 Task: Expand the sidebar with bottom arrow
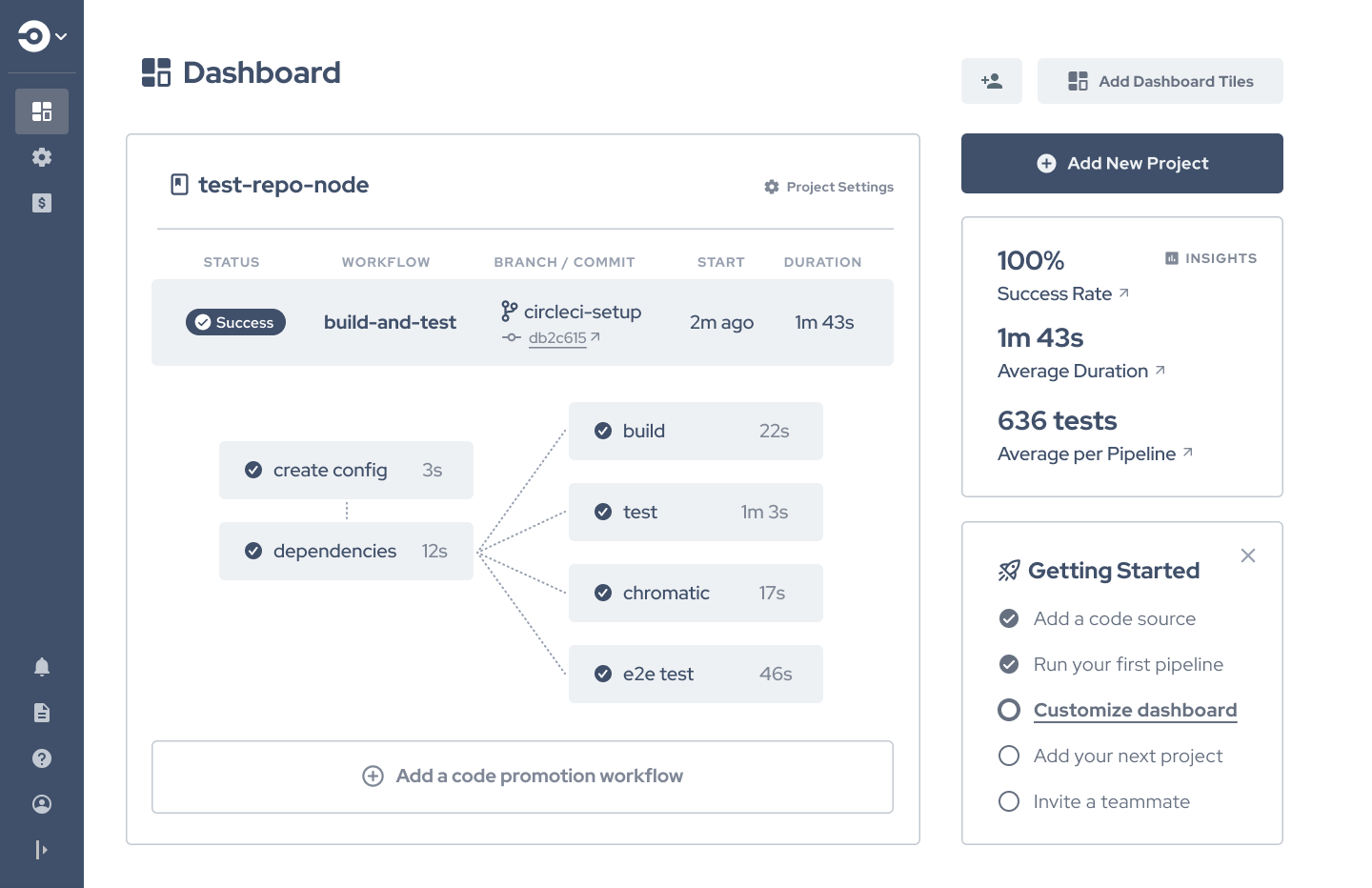click(x=42, y=850)
